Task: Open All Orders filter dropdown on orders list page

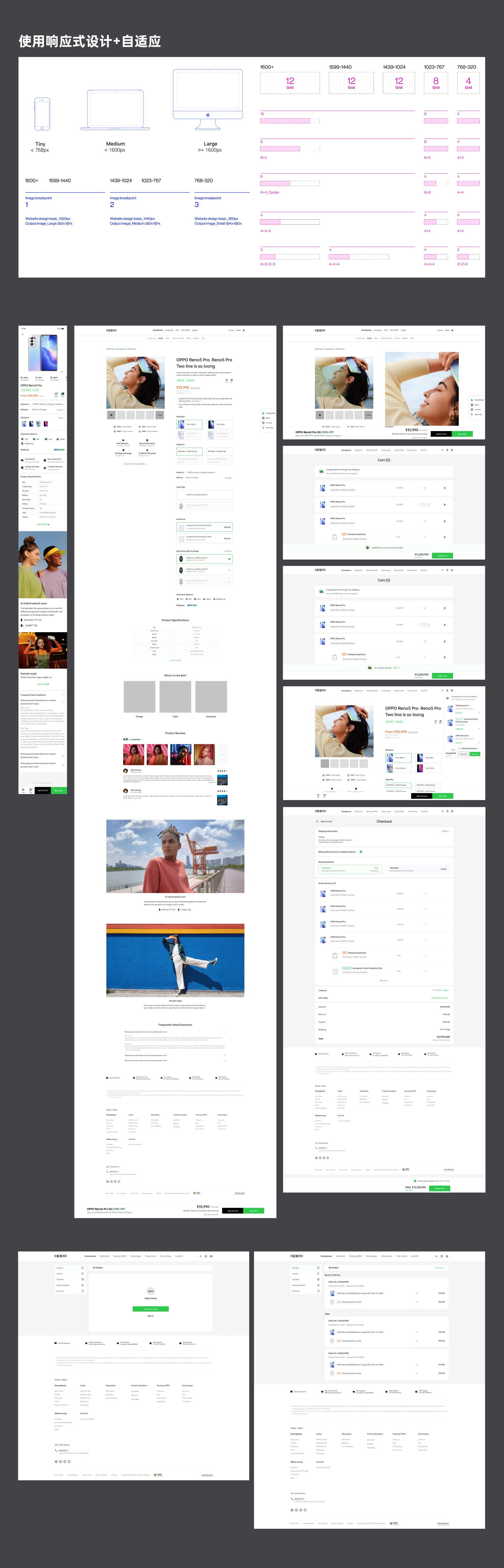Action: point(440,1268)
